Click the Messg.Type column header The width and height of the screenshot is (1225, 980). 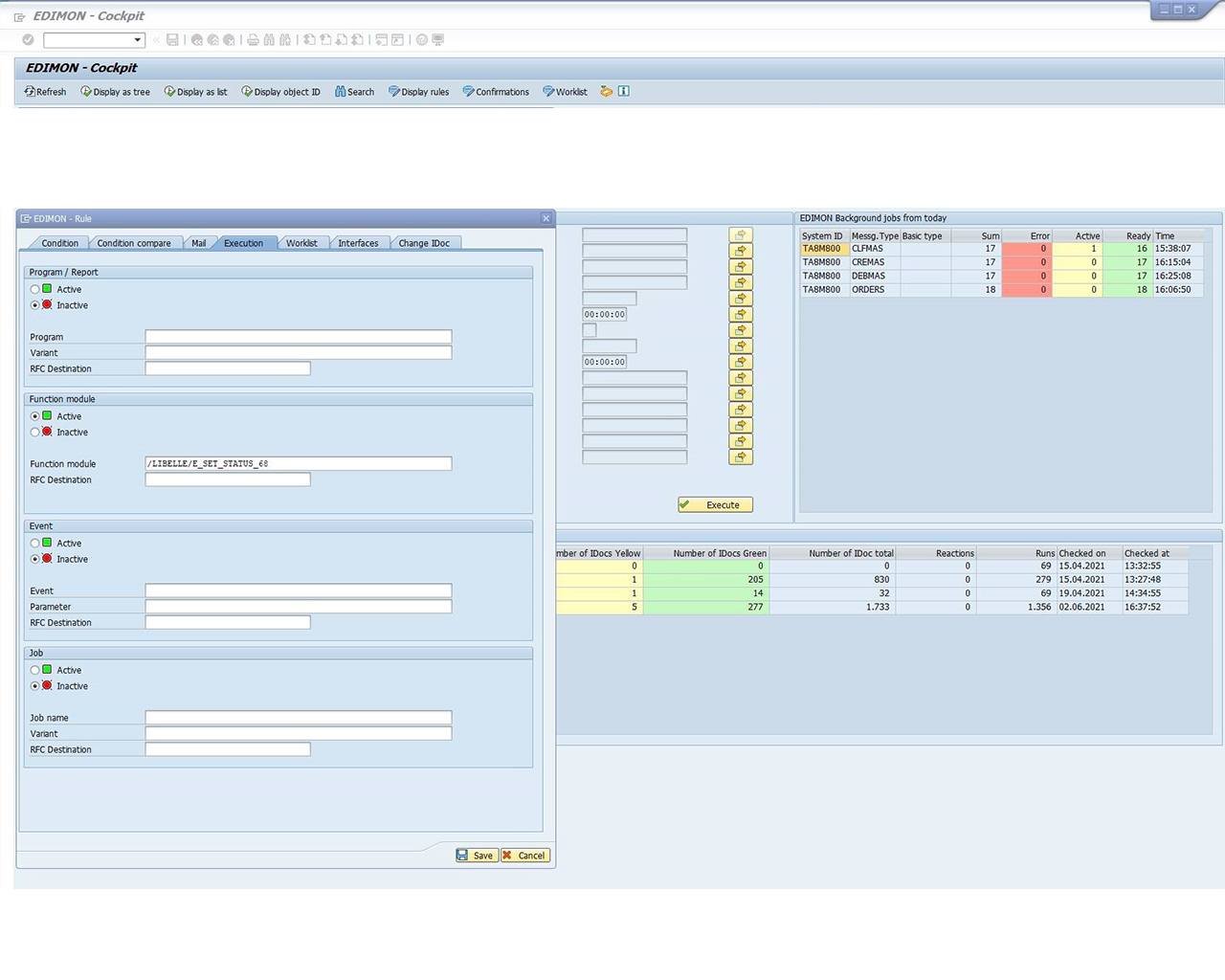click(875, 235)
